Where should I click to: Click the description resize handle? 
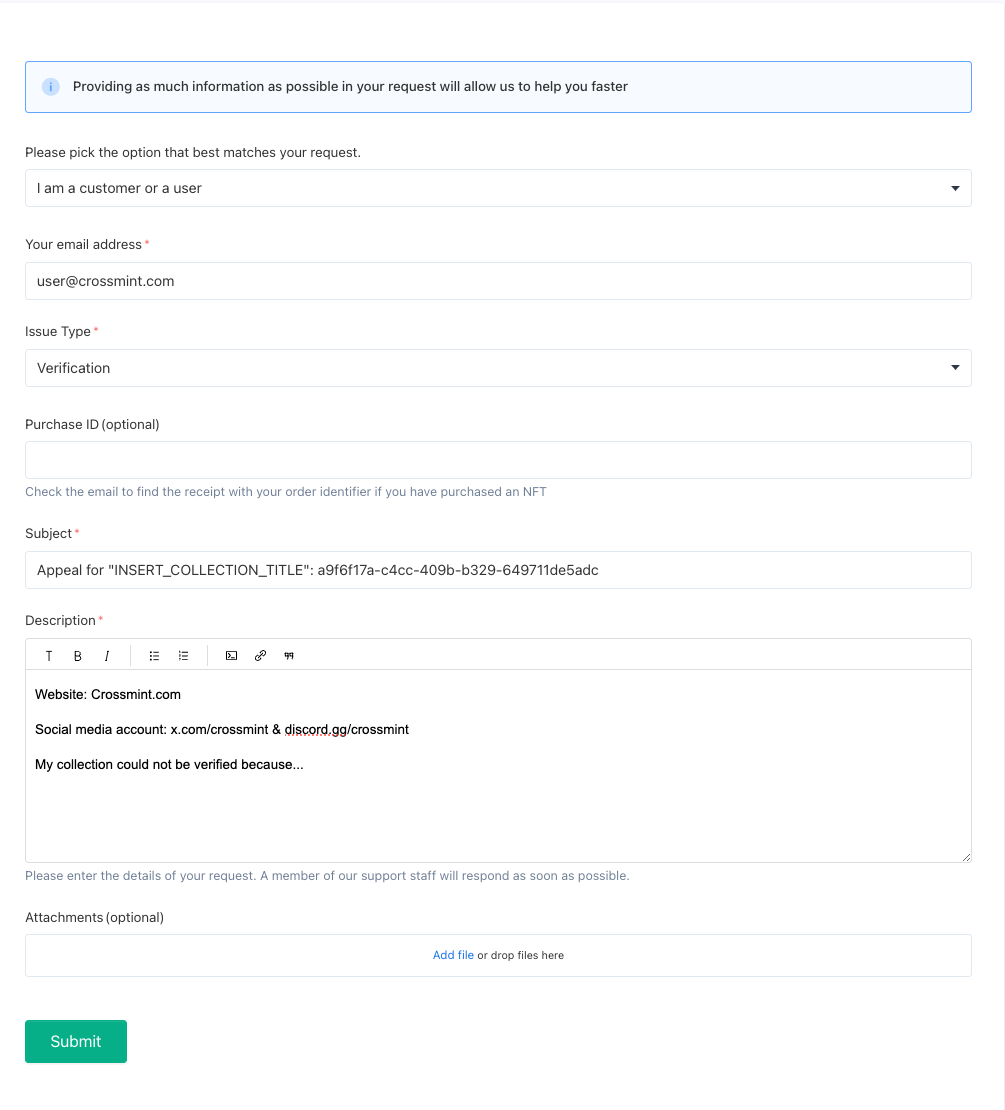pos(966,857)
